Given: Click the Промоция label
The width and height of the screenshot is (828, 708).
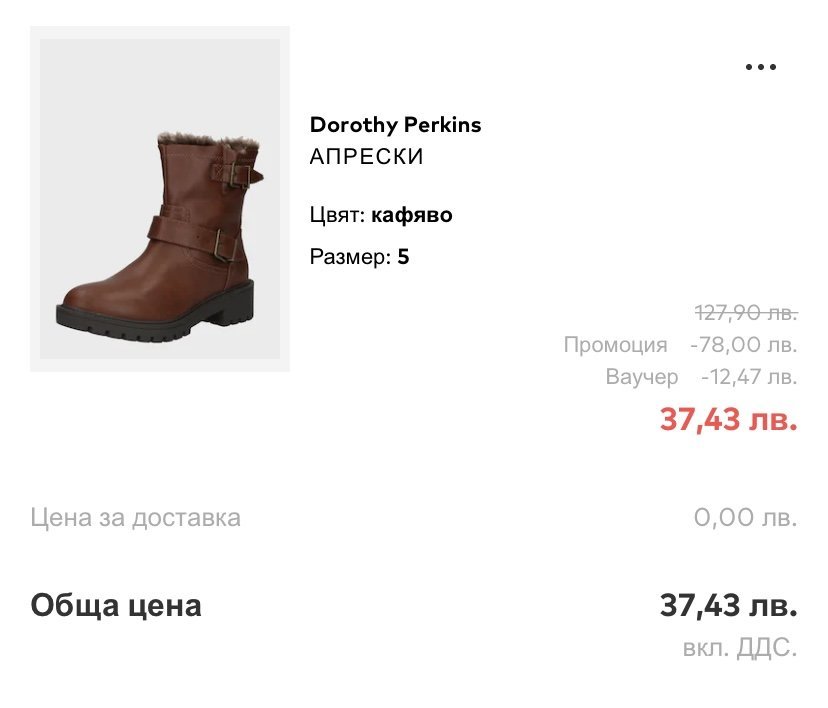Looking at the screenshot, I should click(x=615, y=345).
